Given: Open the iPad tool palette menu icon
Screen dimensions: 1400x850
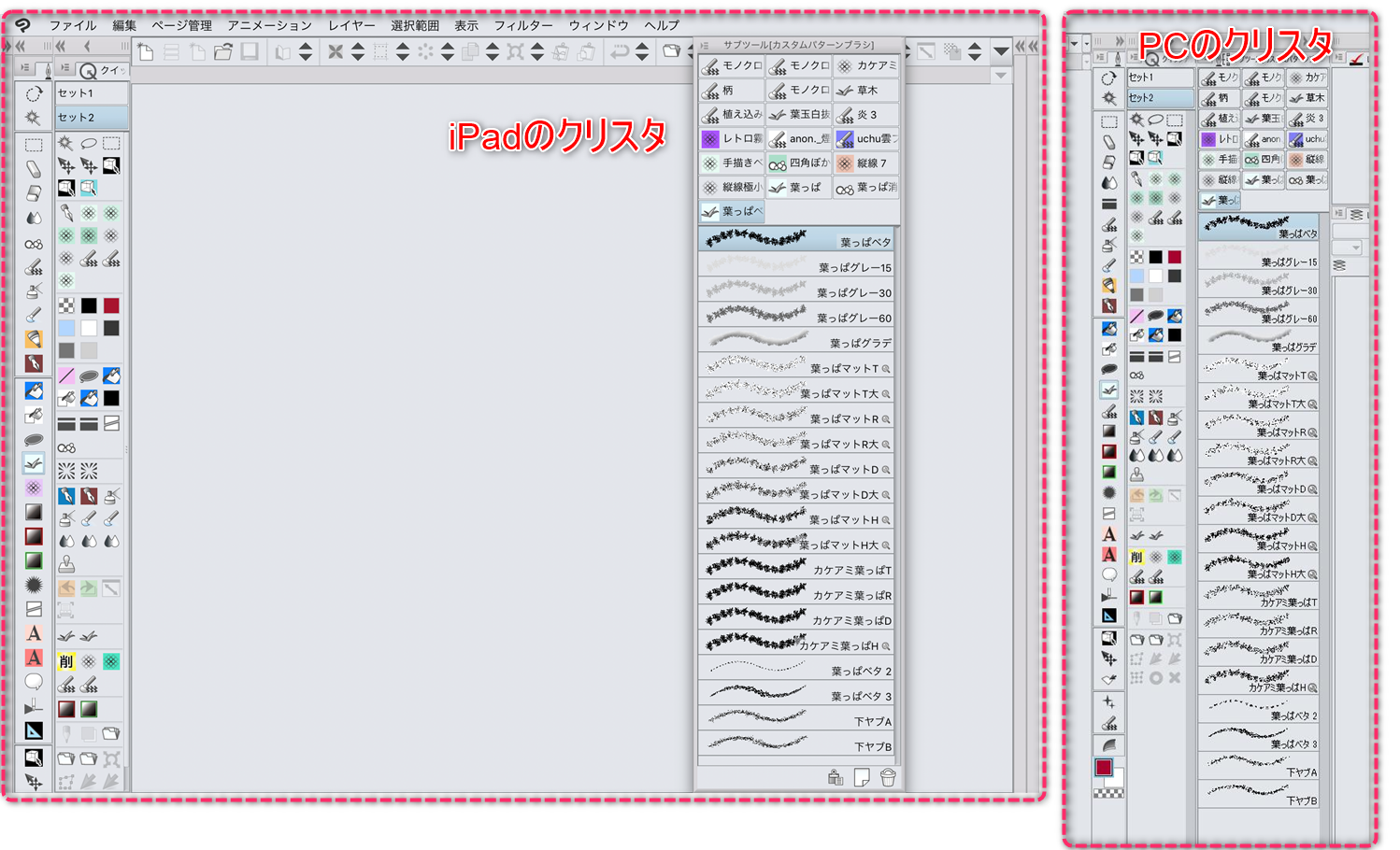Looking at the screenshot, I should point(25,68).
